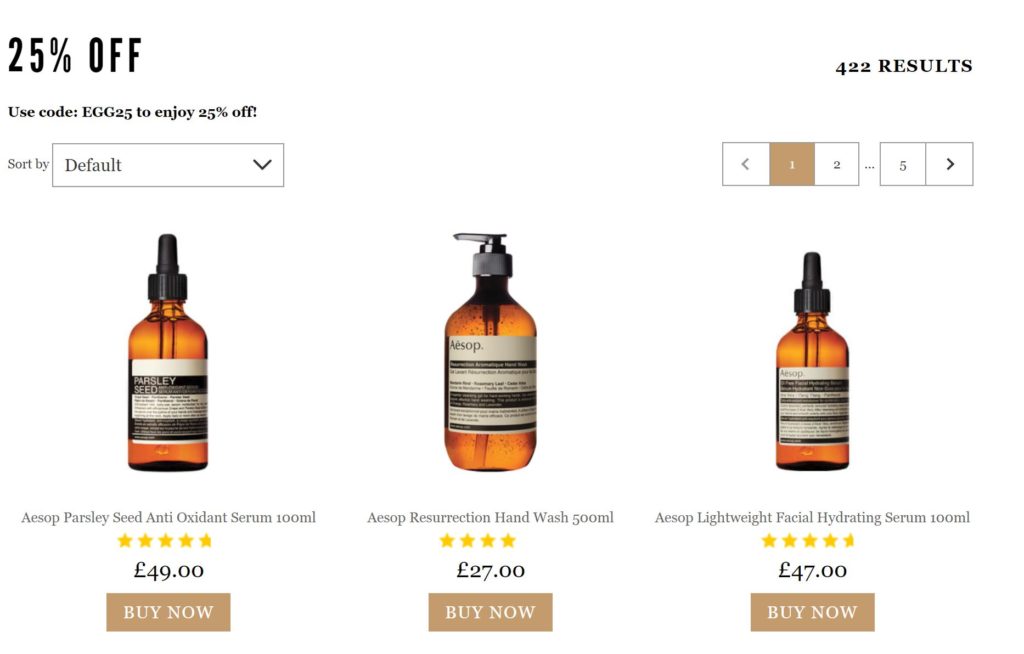View the Facial Hydrating Serum bottle image
Image resolution: width=1024 pixels, height=654 pixels.
(x=812, y=360)
